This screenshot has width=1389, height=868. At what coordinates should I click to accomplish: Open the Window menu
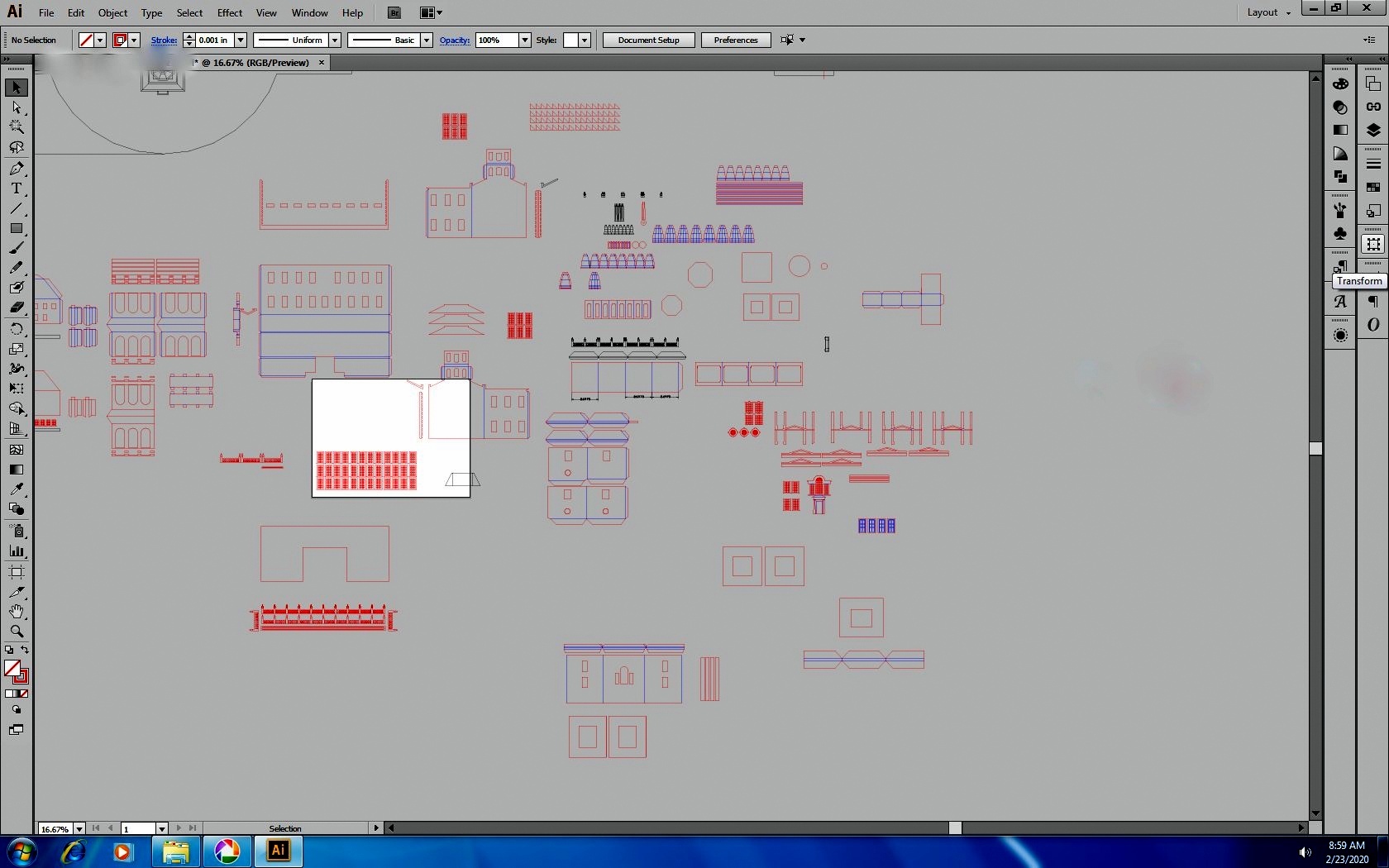[x=310, y=12]
